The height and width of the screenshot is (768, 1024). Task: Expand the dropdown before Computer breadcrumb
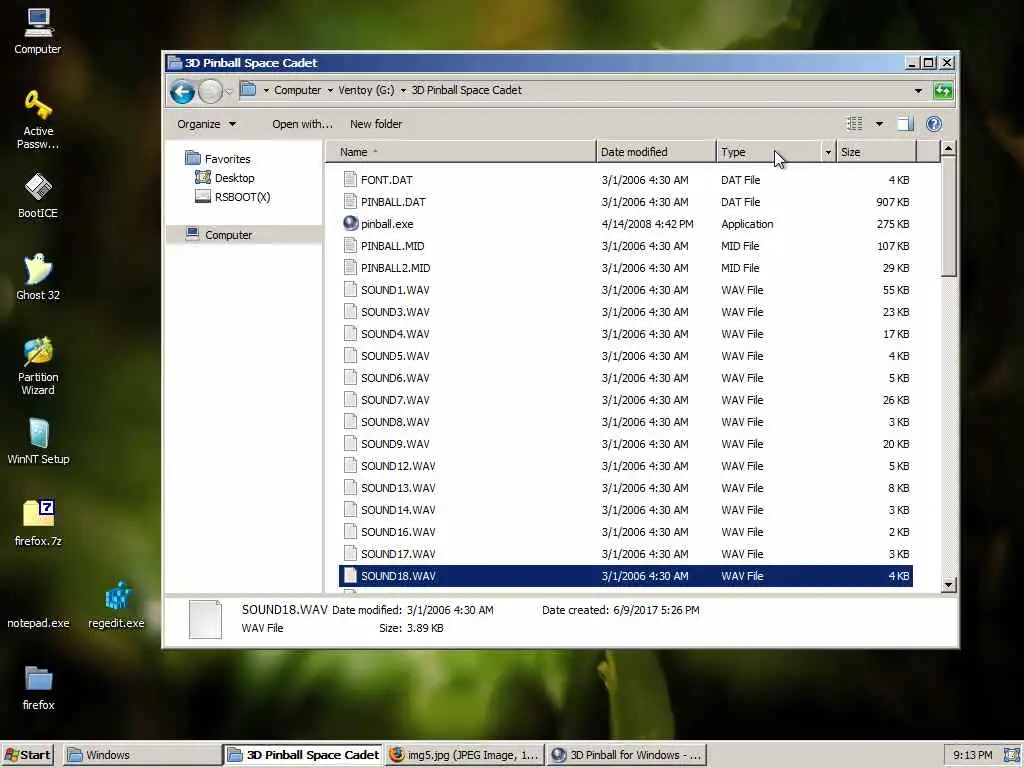266,90
